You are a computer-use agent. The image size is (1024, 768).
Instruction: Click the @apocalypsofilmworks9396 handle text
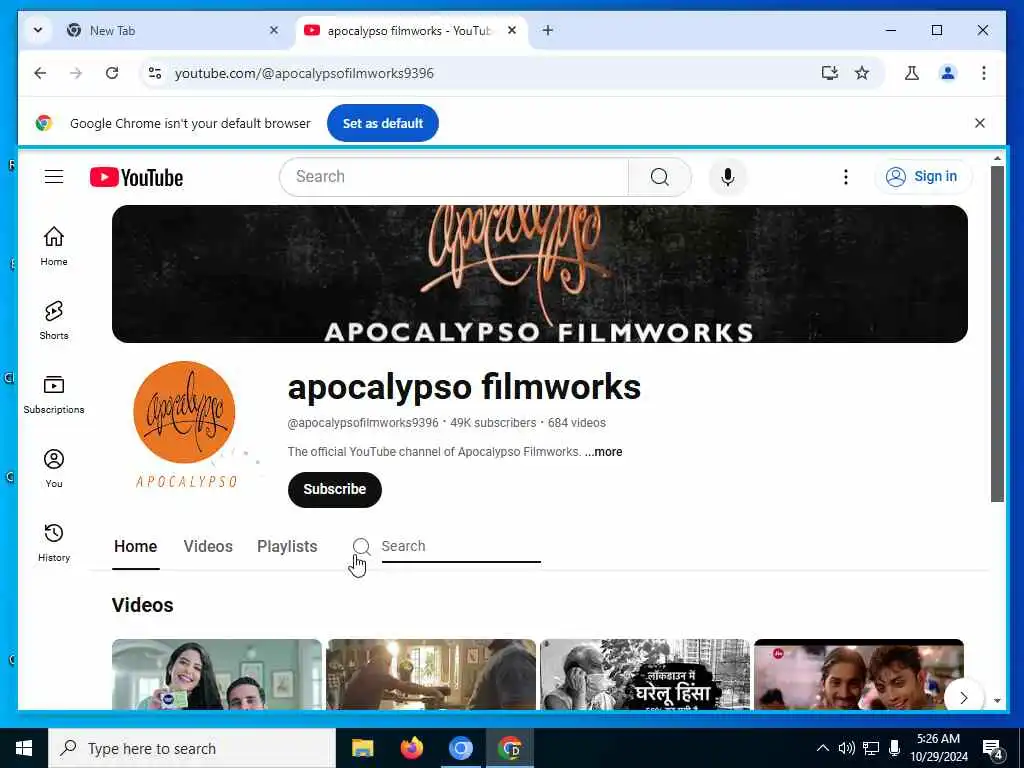pyautogui.click(x=363, y=423)
